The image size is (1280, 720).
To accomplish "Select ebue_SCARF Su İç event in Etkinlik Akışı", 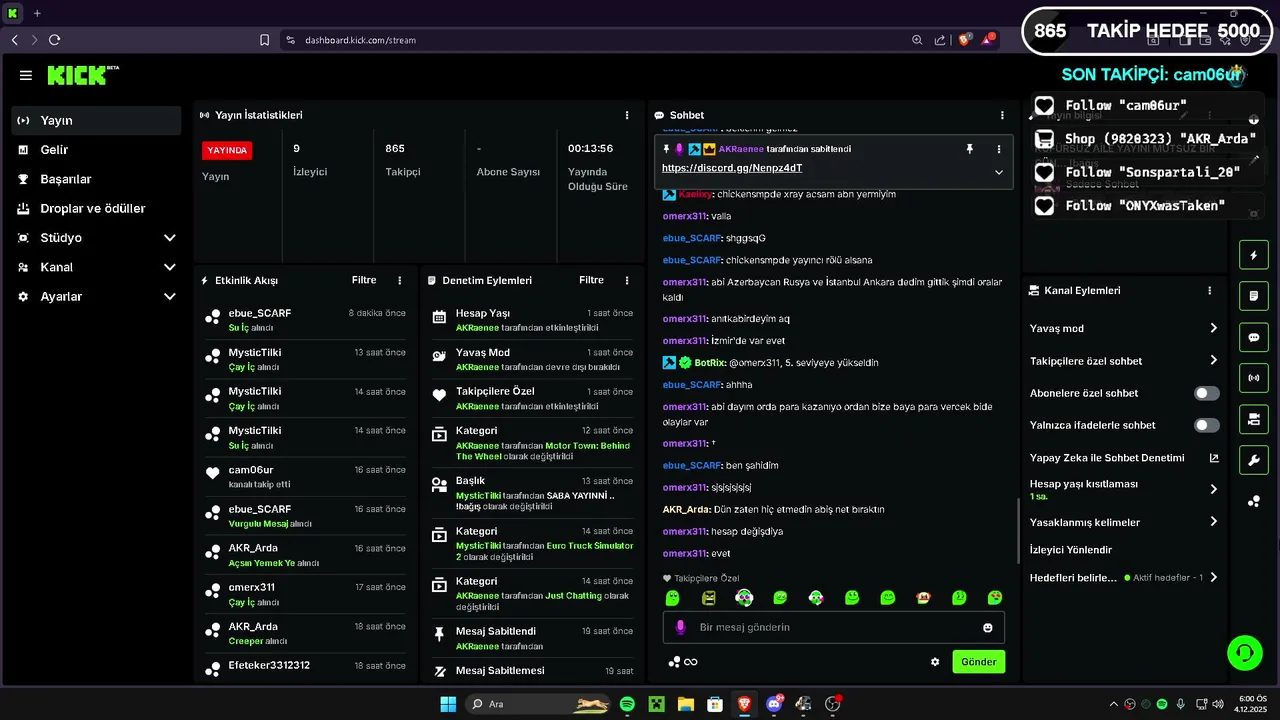I will tap(305, 320).
